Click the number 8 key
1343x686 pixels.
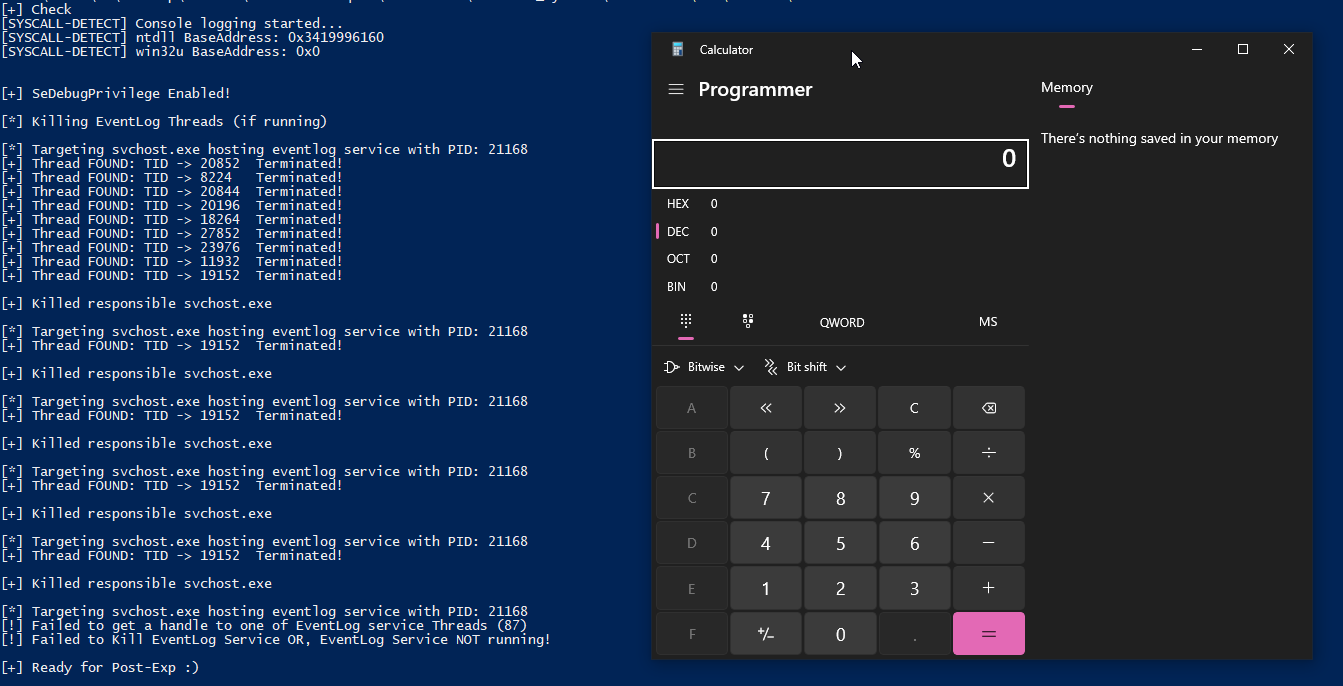pos(840,498)
